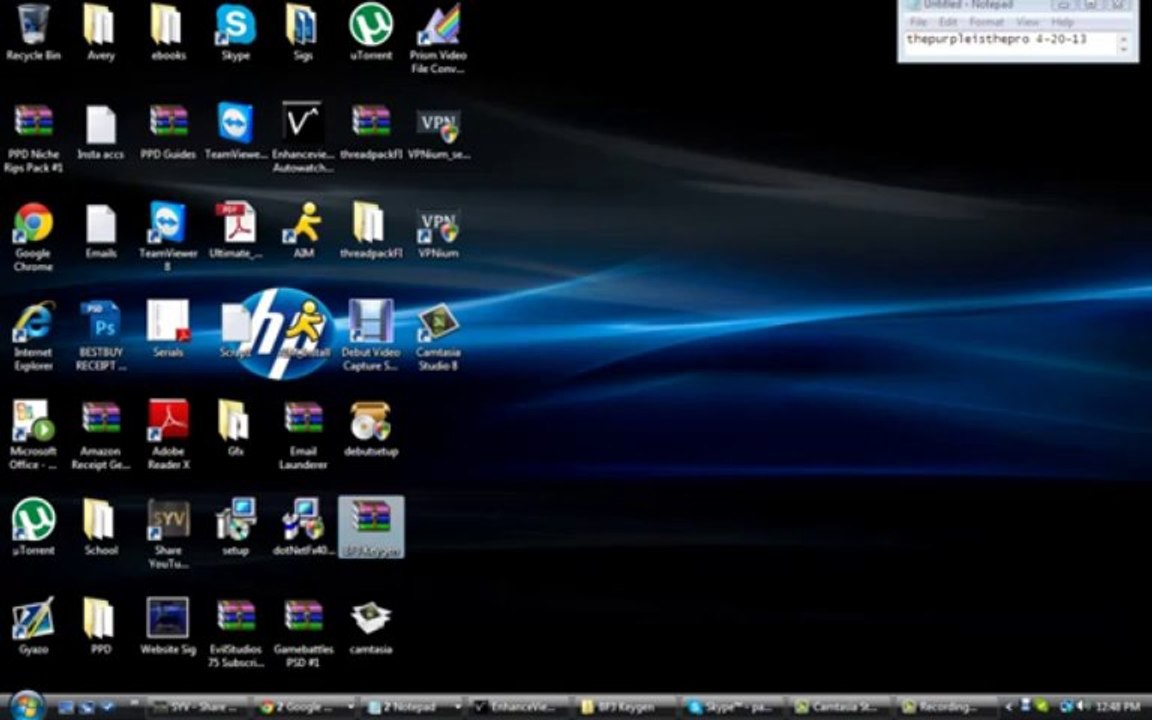Open the Format menu in Notepad
1152x720 pixels.
986,22
